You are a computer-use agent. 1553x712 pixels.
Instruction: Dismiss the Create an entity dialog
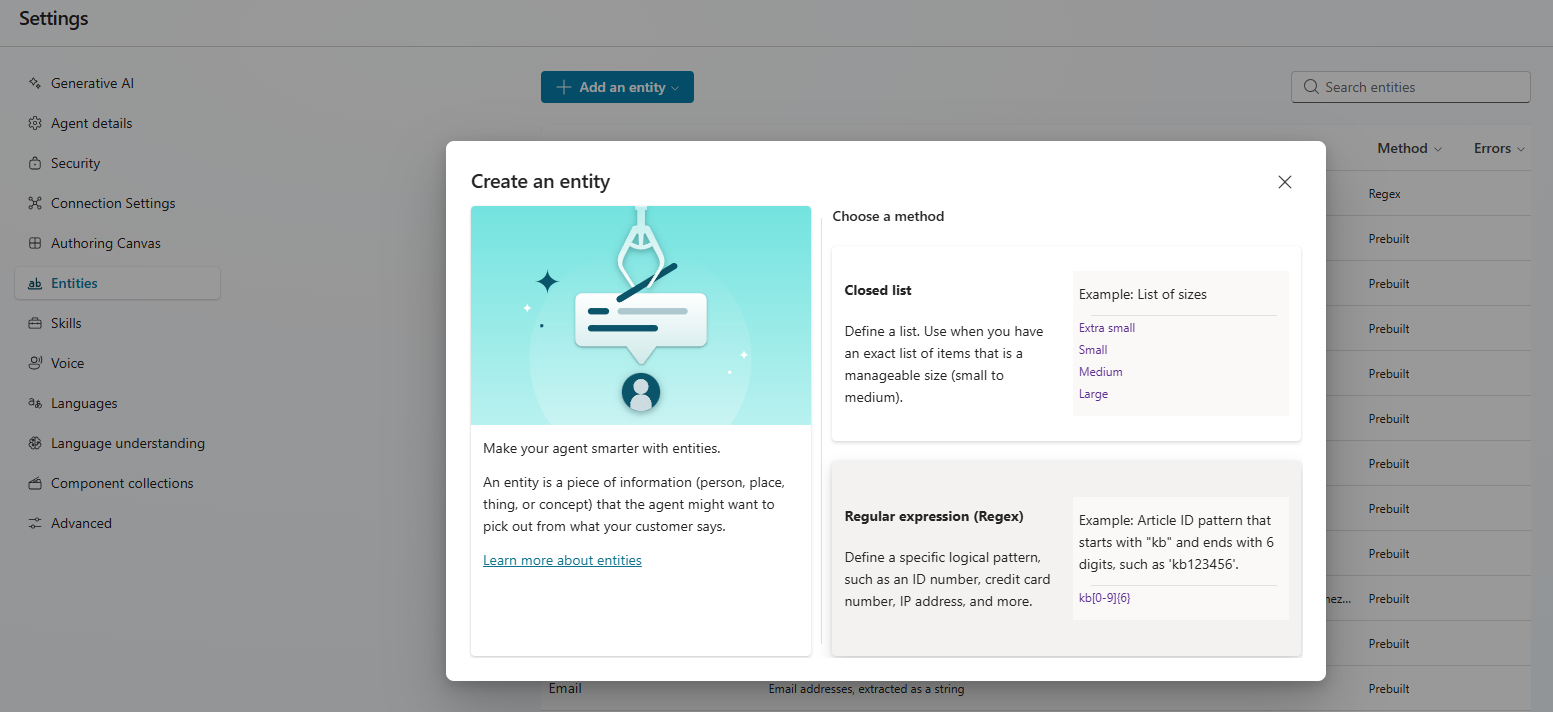[x=1284, y=182]
